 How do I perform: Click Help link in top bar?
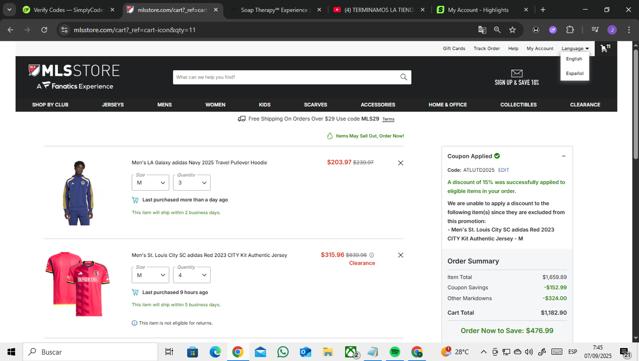[513, 48]
